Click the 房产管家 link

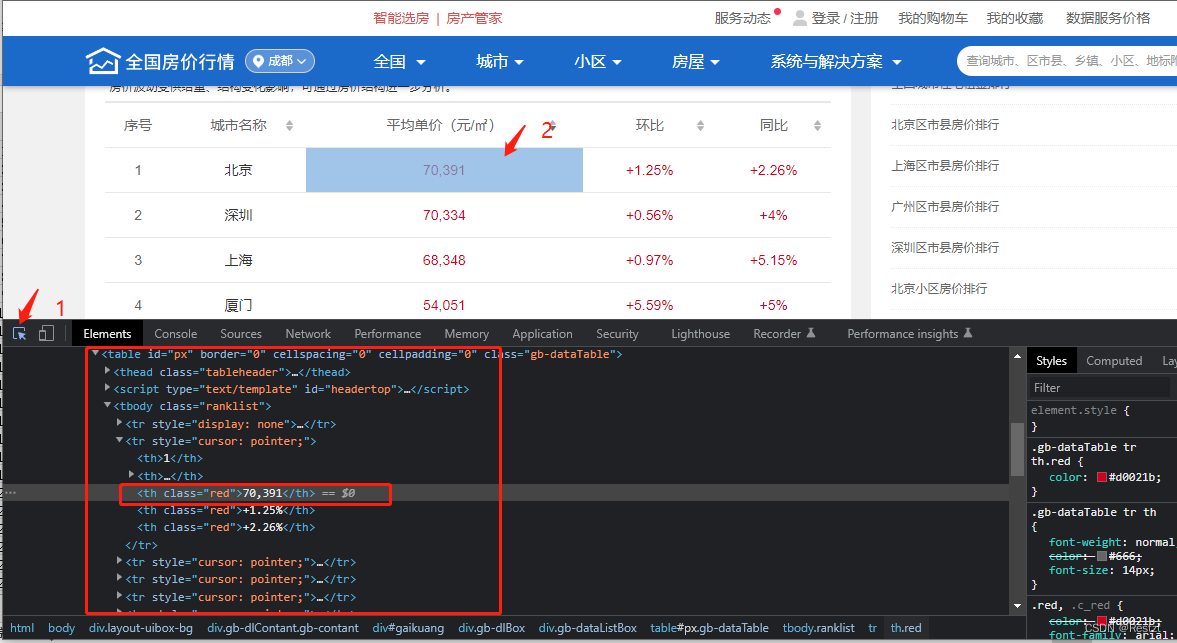[474, 18]
